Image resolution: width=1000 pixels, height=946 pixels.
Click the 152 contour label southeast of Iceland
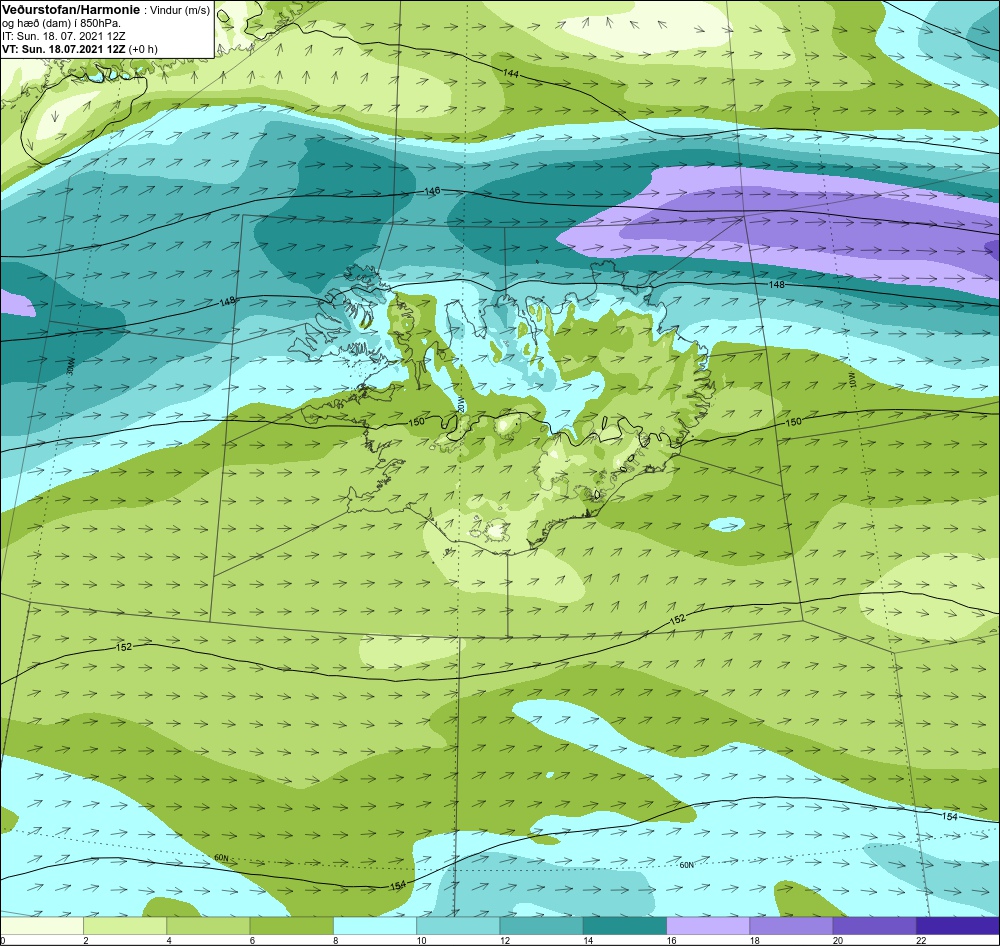(x=677, y=619)
